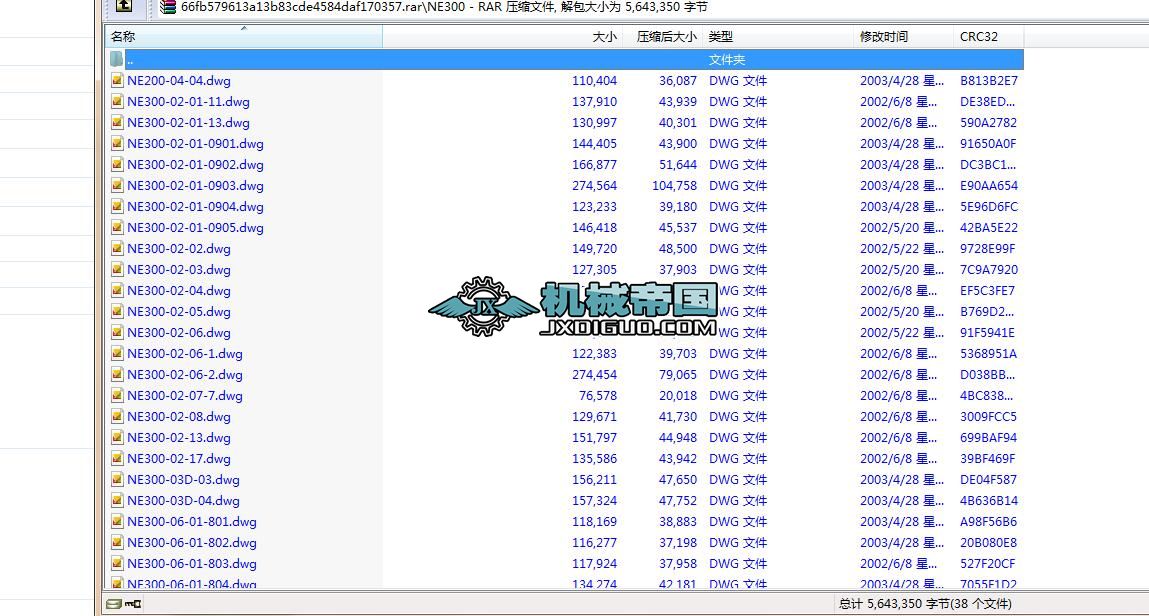Sort by the 压缩后大小 column header
Viewport: 1149px width, 616px height.
(x=662, y=37)
